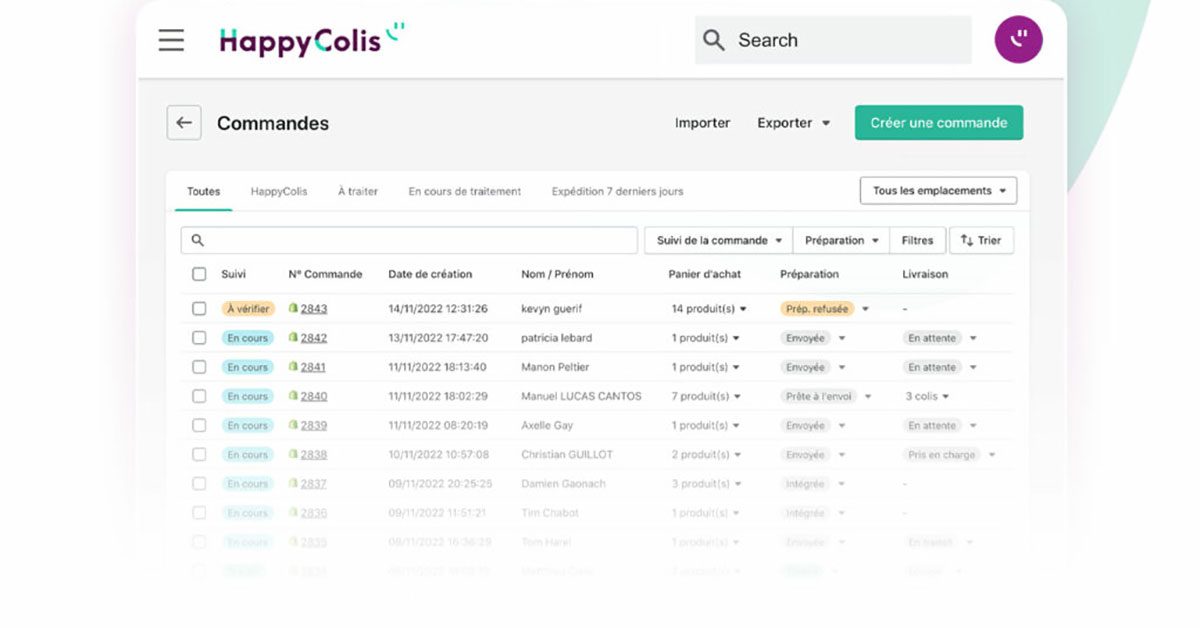Screen dimensions: 1200x628
Task: Click the Shopify icon next to order 2843
Action: pyautogui.click(x=294, y=309)
